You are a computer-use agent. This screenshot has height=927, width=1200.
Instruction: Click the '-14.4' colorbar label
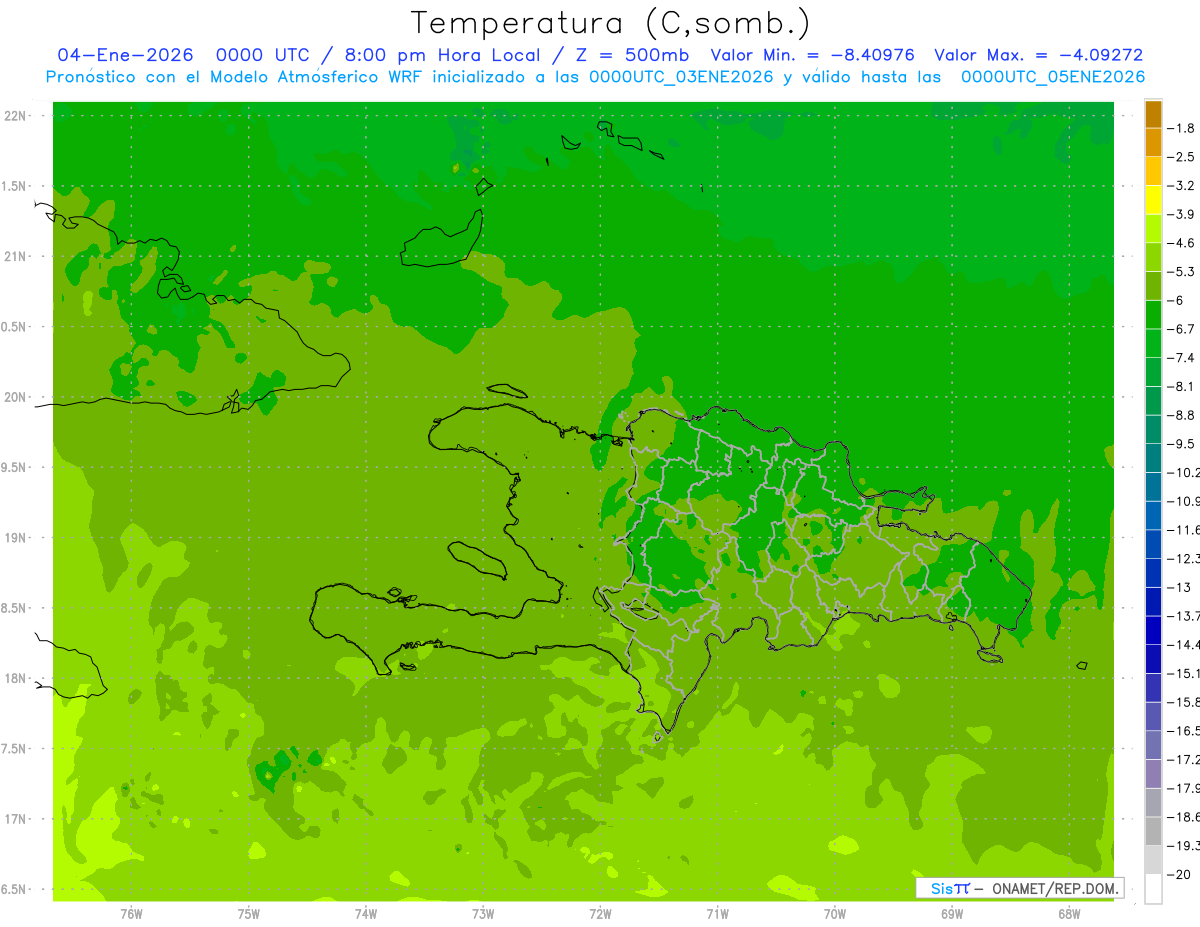click(x=1183, y=644)
